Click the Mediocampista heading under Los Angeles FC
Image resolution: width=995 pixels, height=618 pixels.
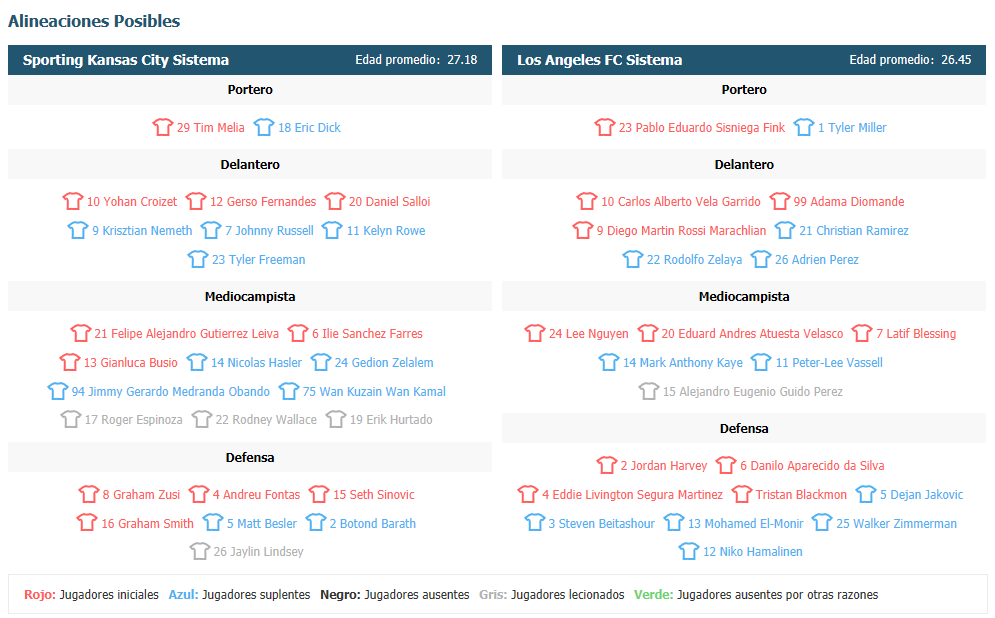point(744,296)
